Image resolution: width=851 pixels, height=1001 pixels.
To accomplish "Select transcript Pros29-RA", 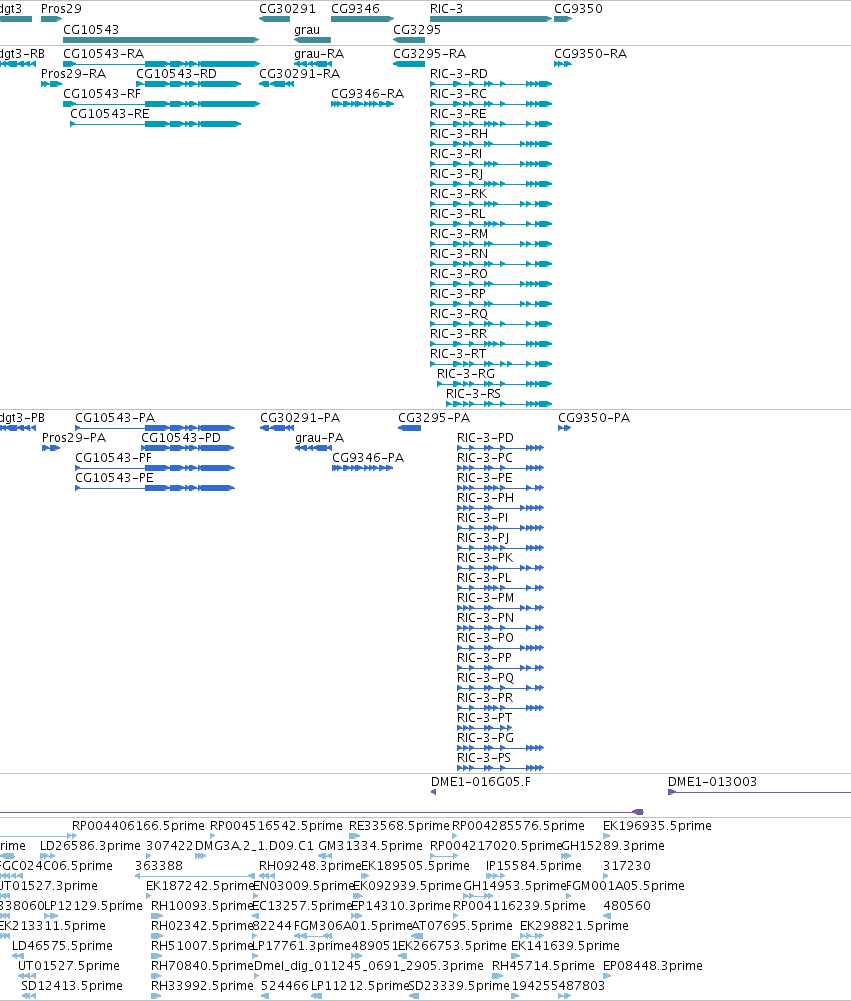I will pyautogui.click(x=73, y=74).
